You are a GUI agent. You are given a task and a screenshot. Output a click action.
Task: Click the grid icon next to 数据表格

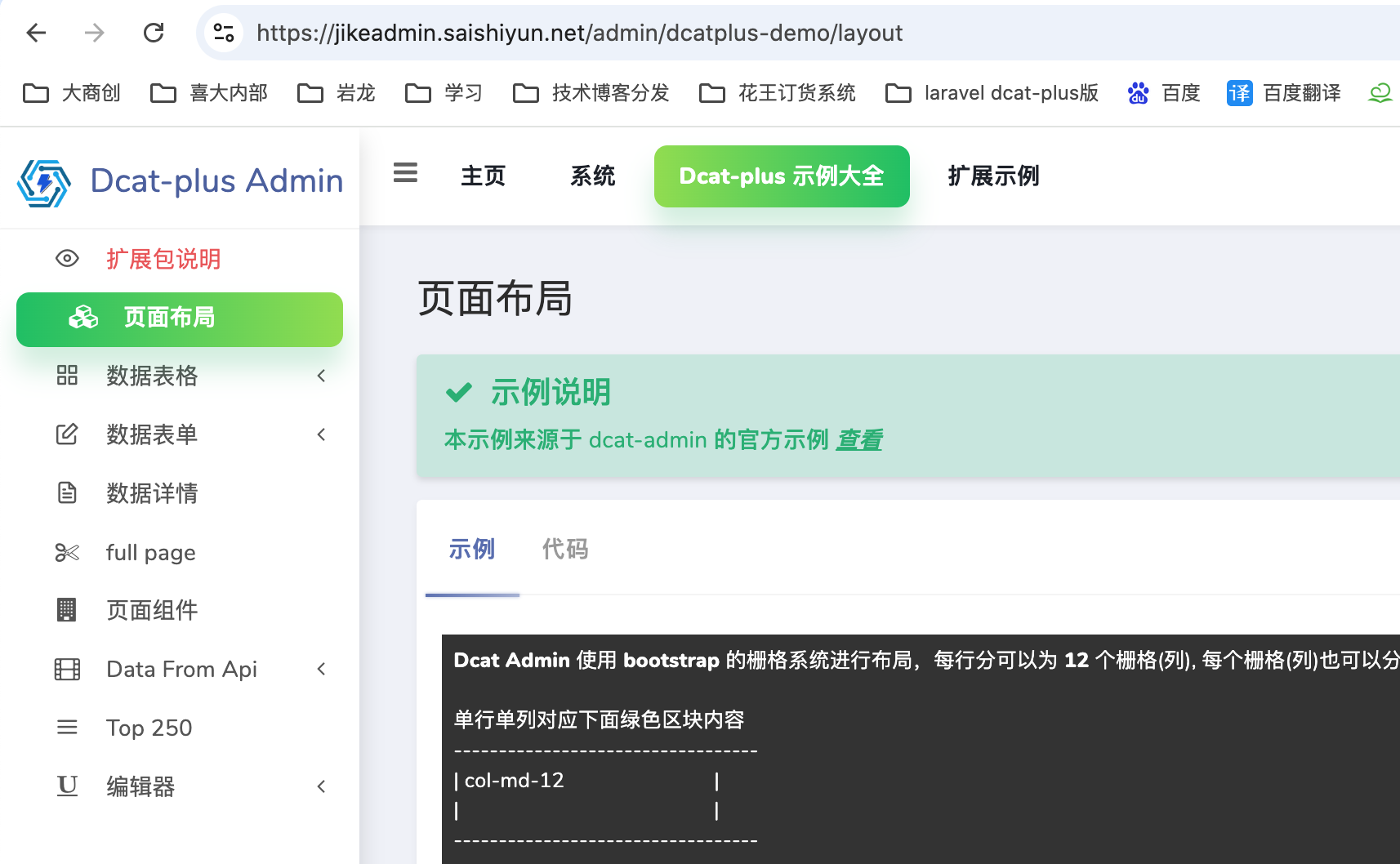pos(67,376)
